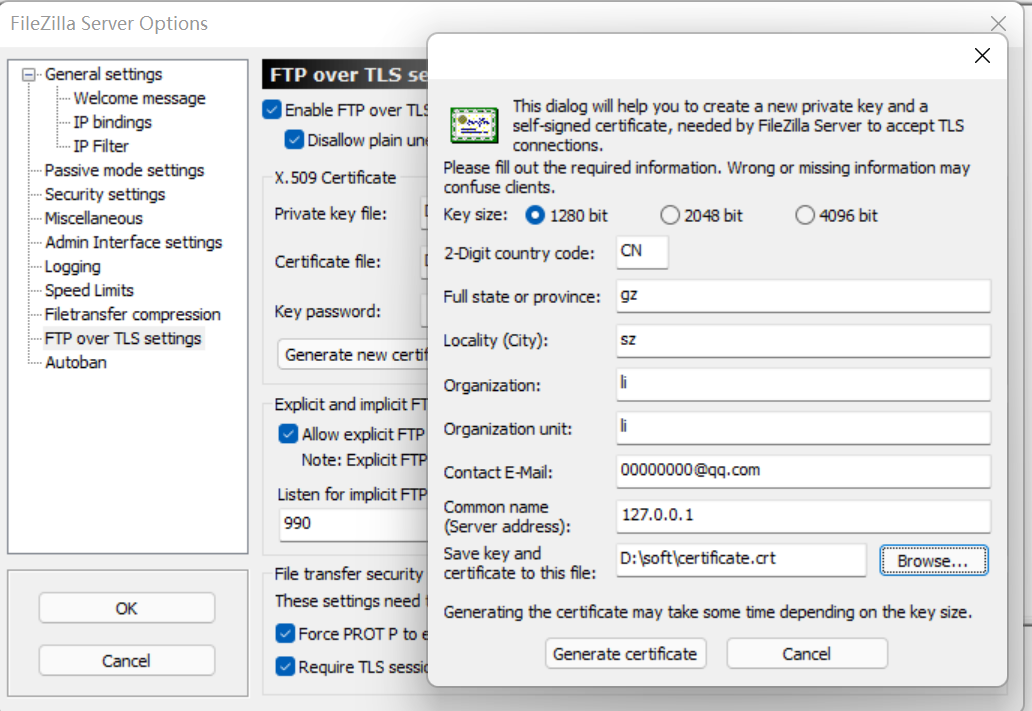Click Browse to choose certificate file

[x=933, y=561]
